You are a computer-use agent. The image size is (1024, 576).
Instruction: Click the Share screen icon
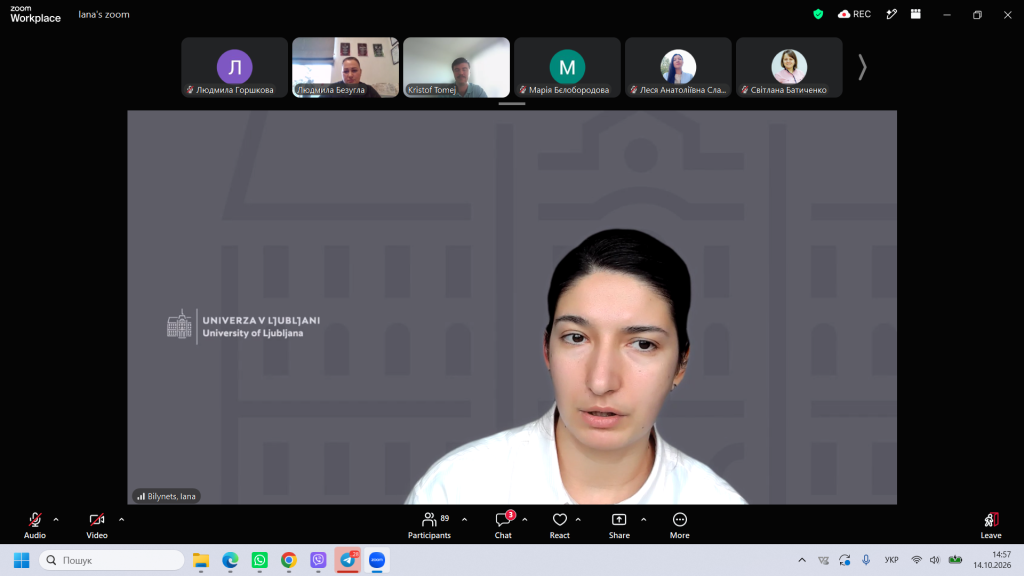click(x=619, y=525)
